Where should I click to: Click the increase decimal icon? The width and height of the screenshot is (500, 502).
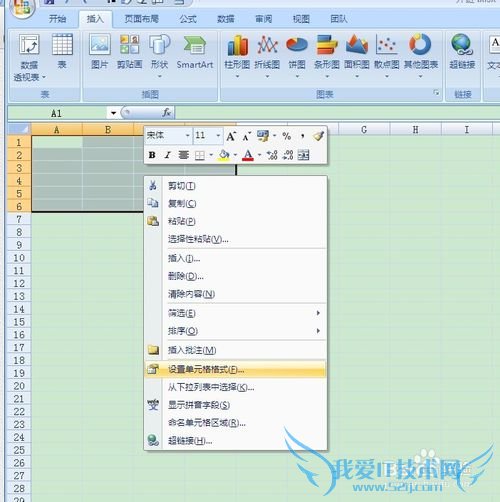[x=272, y=155]
